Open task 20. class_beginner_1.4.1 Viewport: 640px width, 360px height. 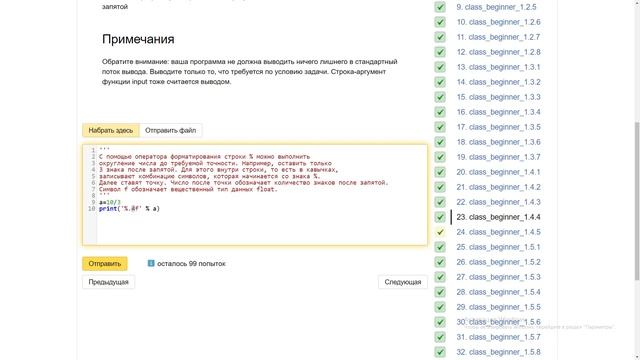coord(498,172)
